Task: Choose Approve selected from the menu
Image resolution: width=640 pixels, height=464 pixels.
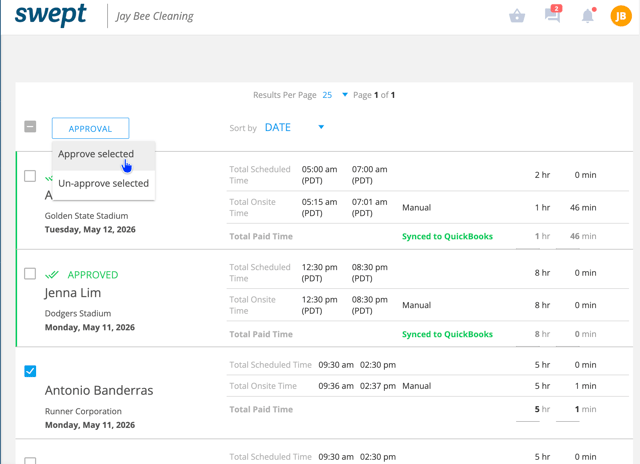Action: (x=96, y=154)
